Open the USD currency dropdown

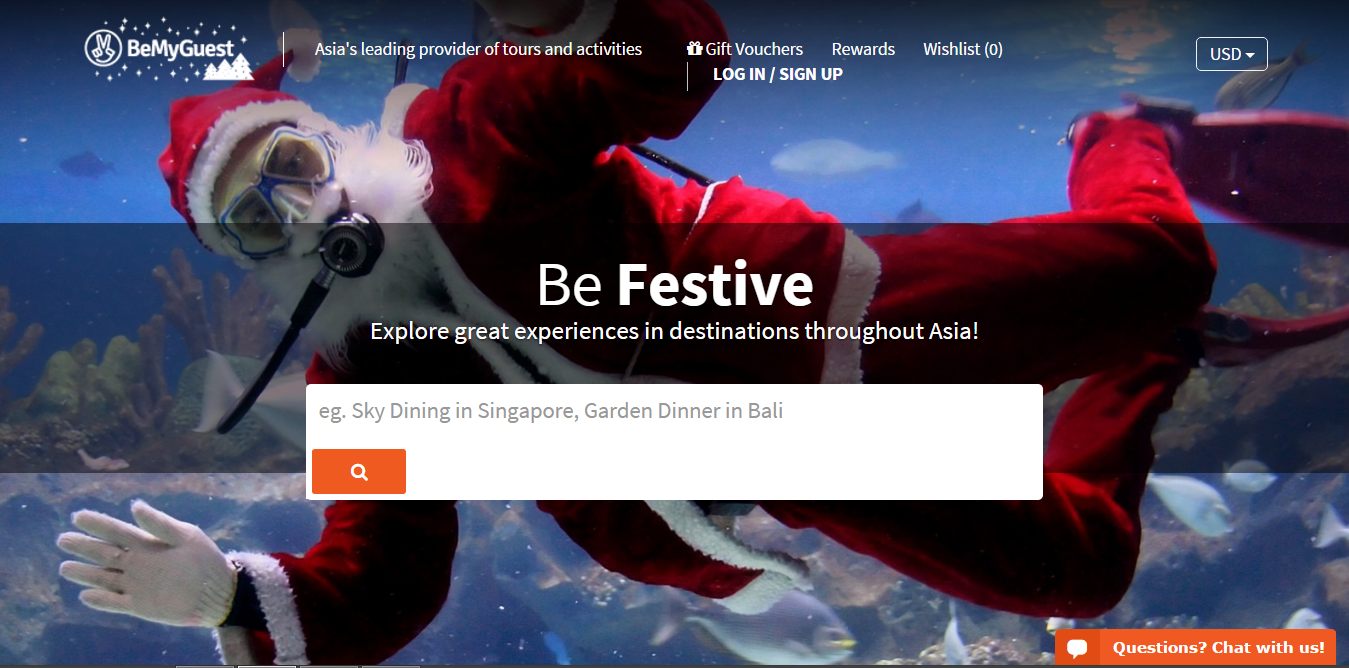pyautogui.click(x=1232, y=54)
